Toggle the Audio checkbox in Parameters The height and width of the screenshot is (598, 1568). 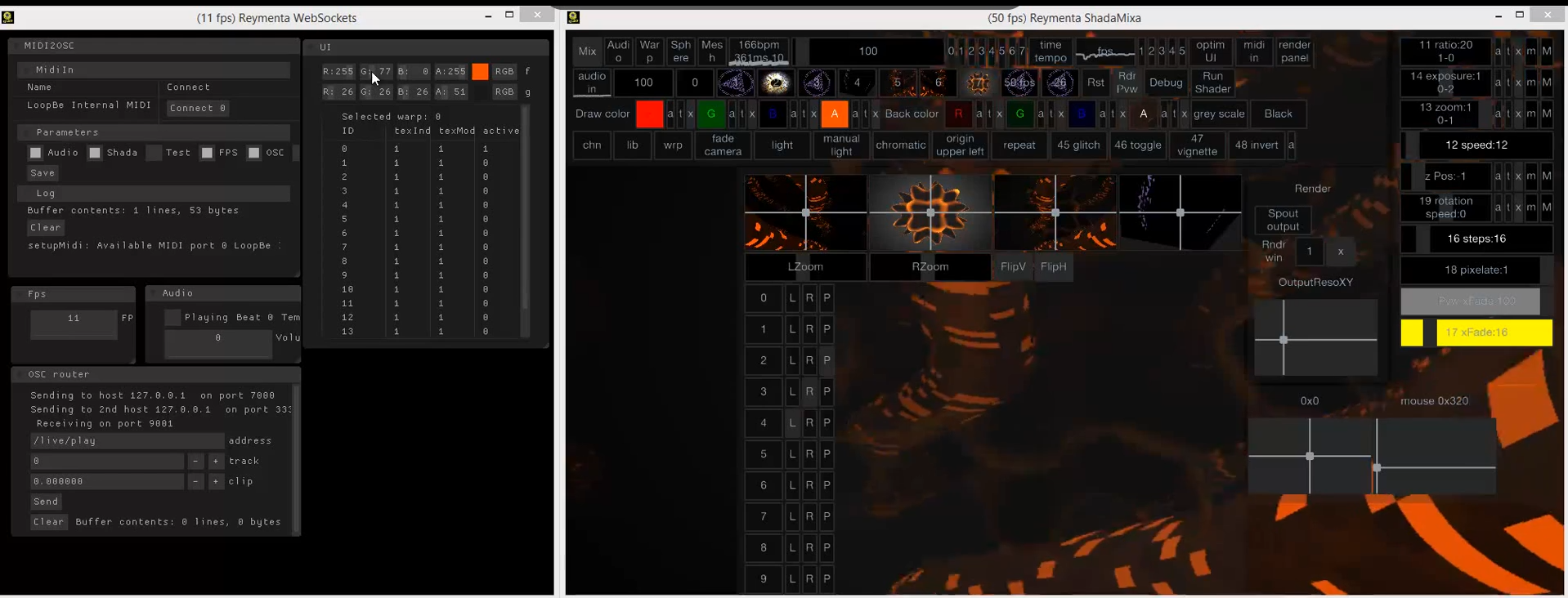(35, 153)
